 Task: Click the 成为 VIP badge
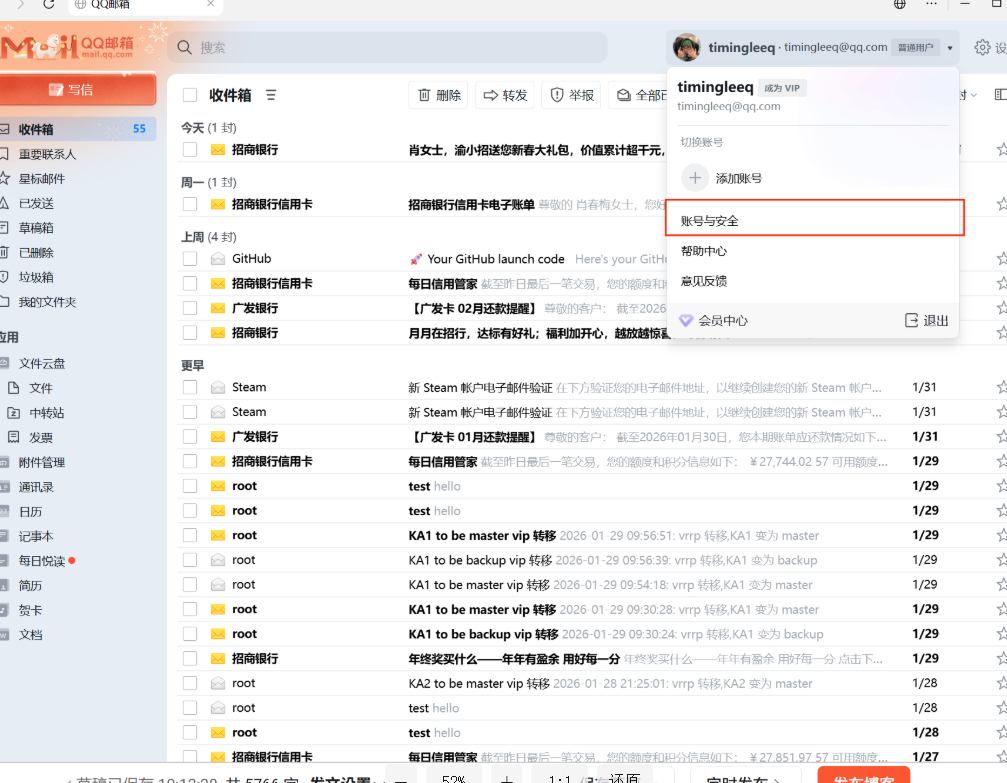[x=782, y=88]
